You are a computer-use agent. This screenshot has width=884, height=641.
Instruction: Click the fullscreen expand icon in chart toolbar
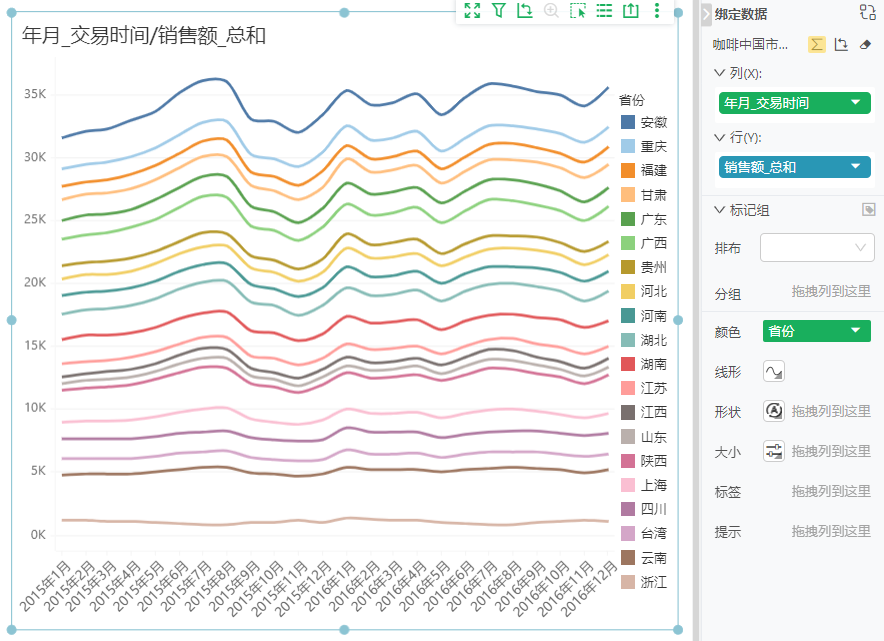(472, 10)
